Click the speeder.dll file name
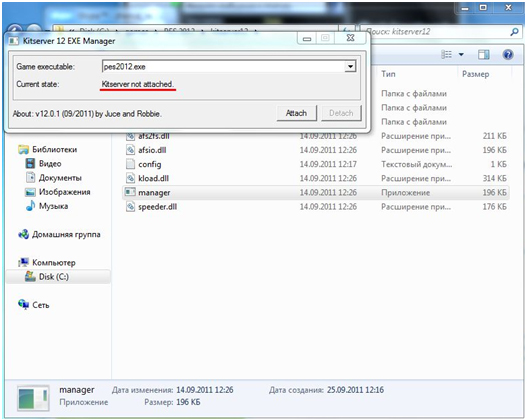The width and height of the screenshot is (527, 420). pos(158,207)
